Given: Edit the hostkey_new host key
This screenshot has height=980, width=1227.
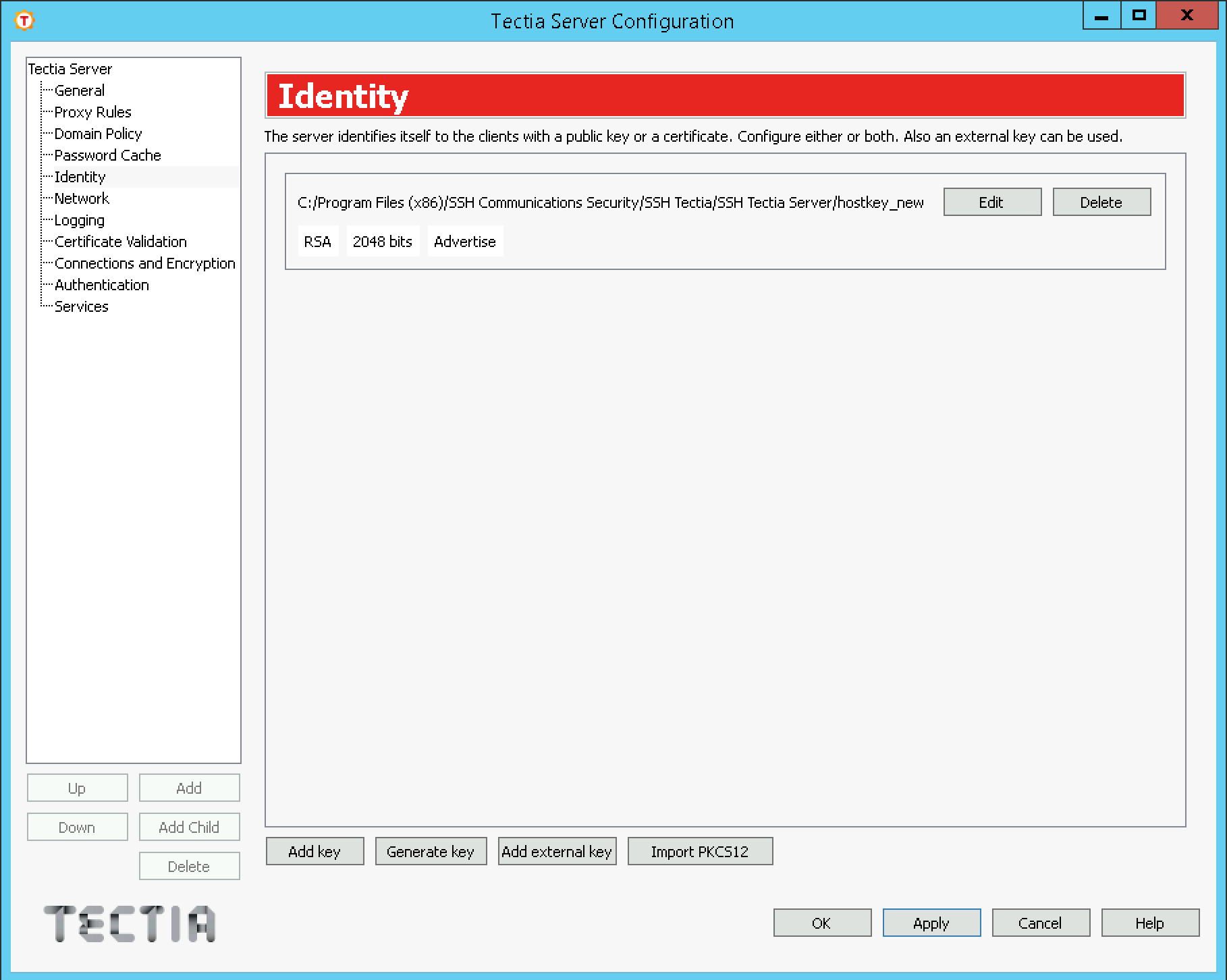Looking at the screenshot, I should [x=991, y=202].
